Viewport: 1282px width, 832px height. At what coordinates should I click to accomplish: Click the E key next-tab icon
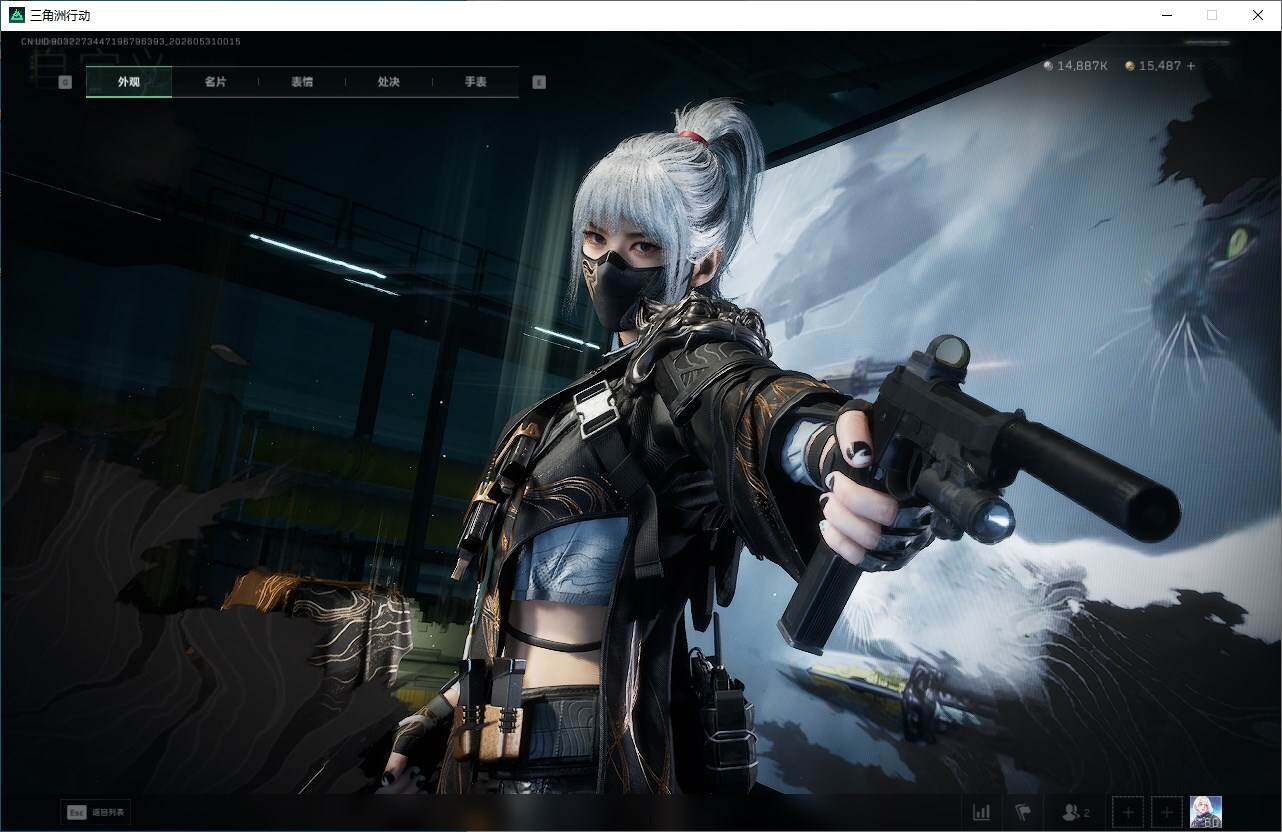(x=539, y=82)
